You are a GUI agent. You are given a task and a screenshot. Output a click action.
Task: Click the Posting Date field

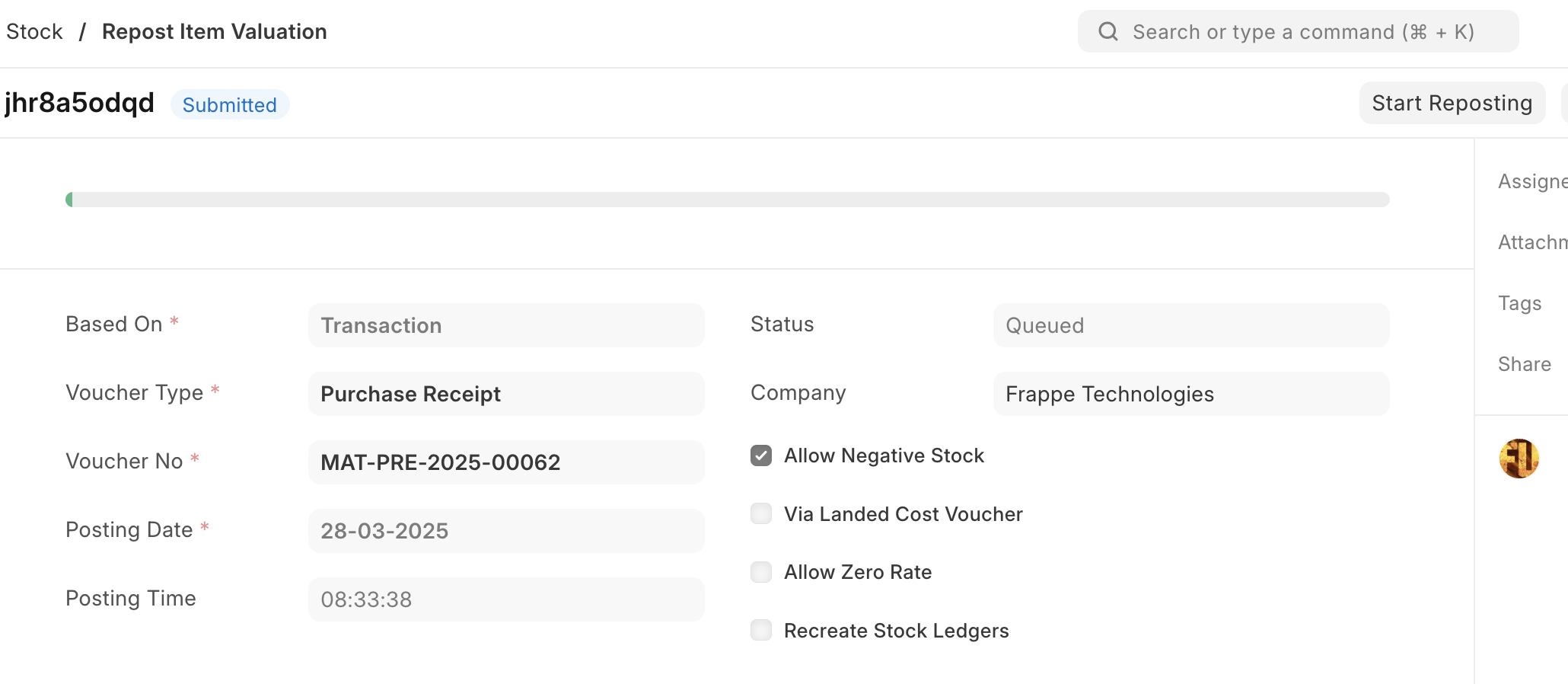(x=506, y=531)
